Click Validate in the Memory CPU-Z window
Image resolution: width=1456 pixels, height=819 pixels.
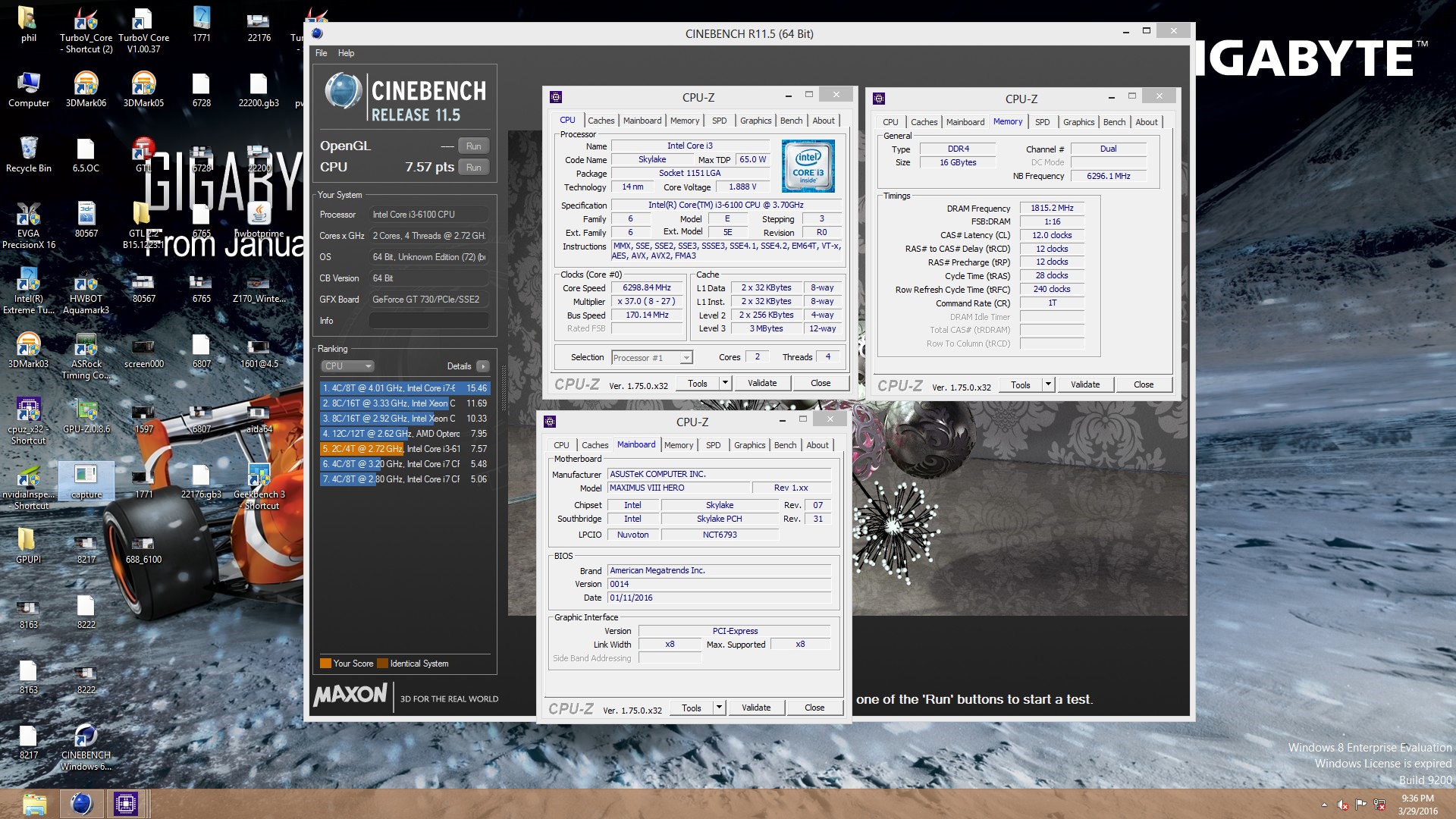click(1085, 384)
